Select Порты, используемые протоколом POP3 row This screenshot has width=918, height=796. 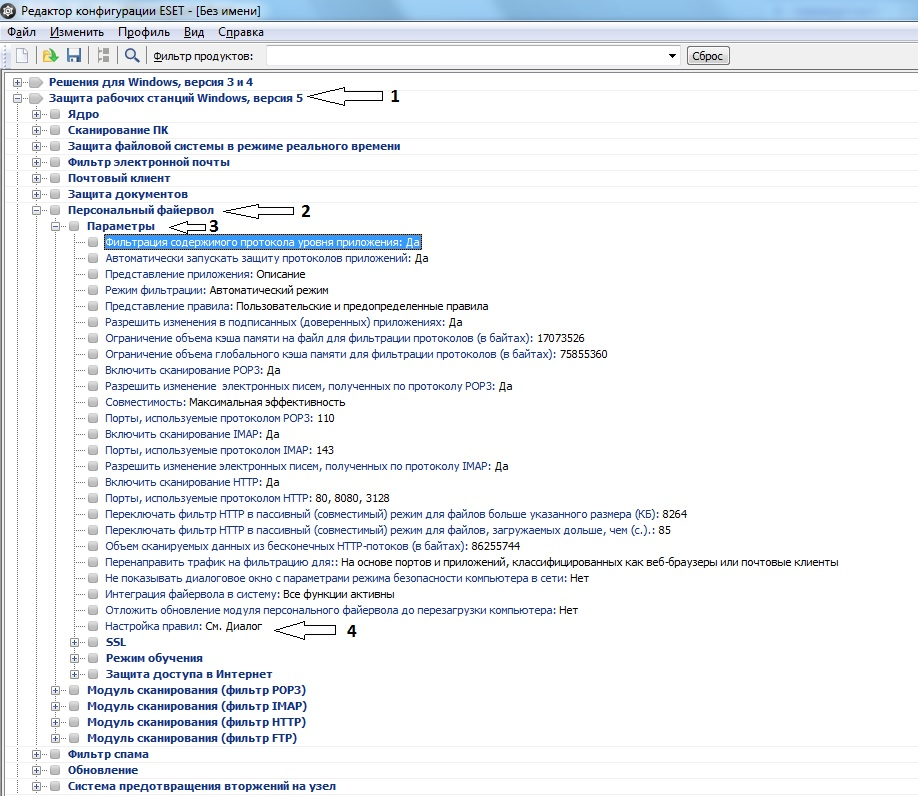coord(220,418)
